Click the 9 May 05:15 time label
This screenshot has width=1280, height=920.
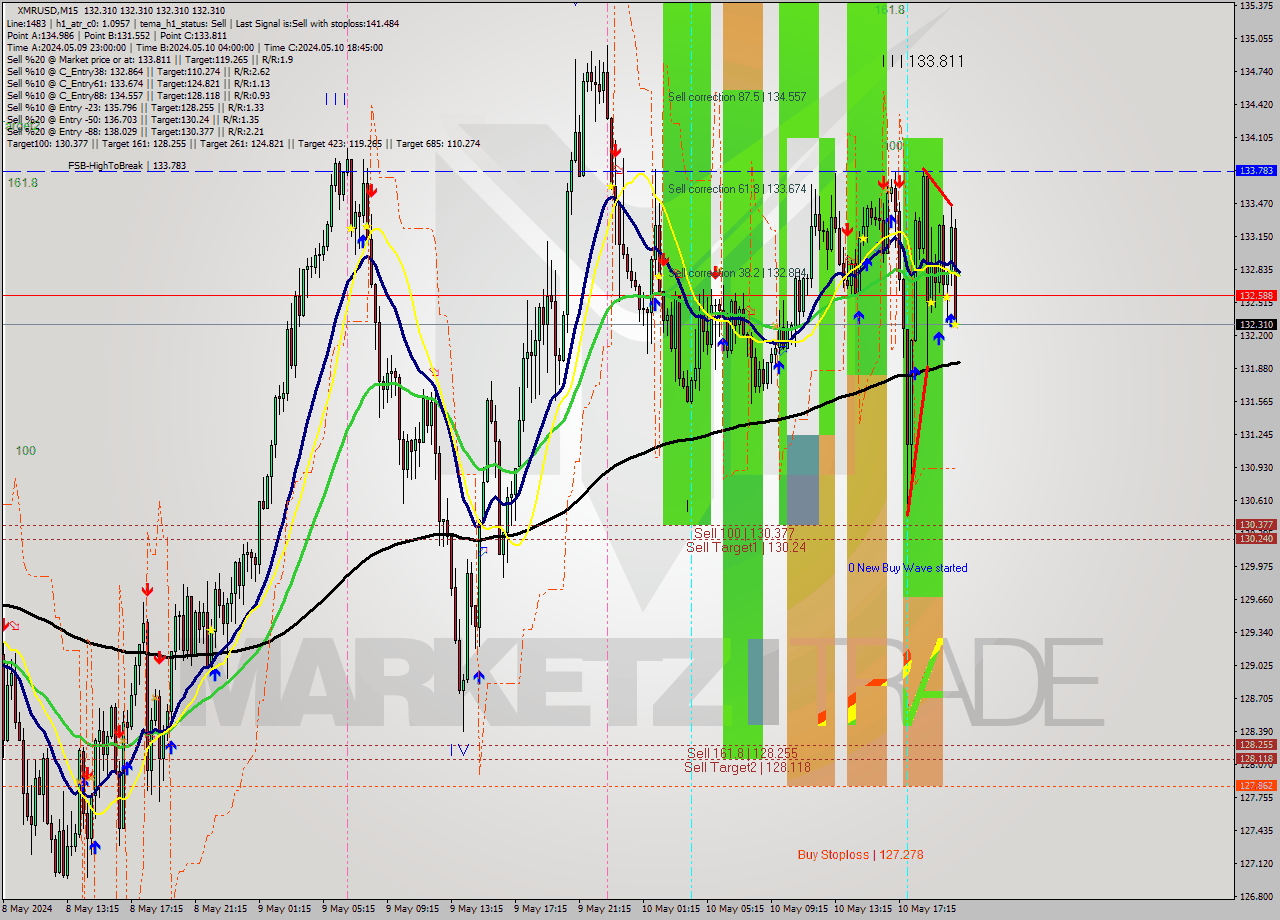pos(348,909)
